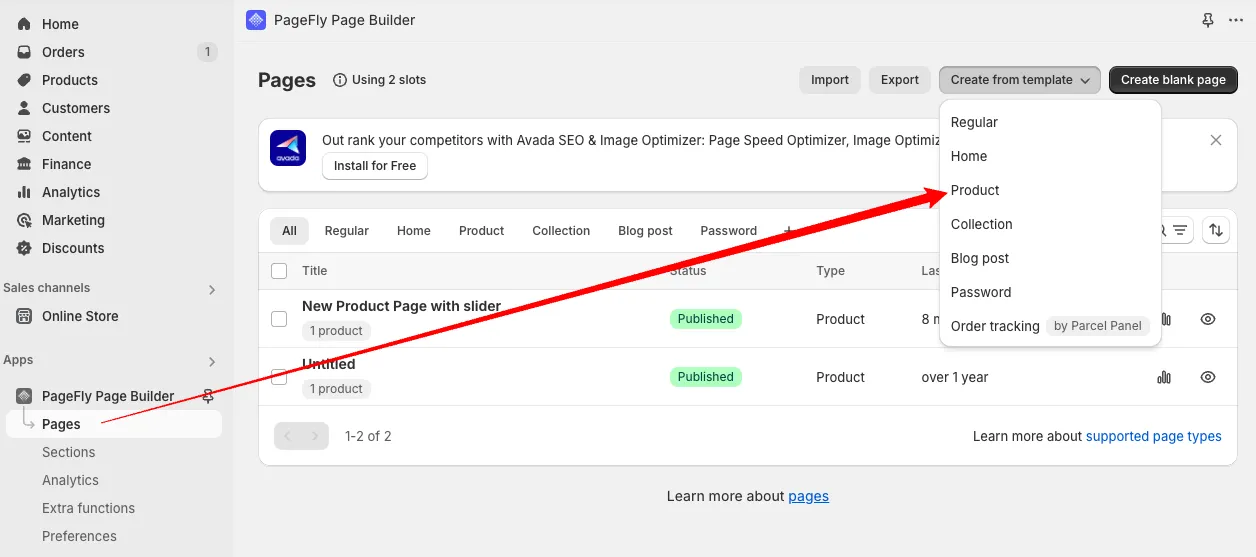1256x557 pixels.
Task: Click Create blank page button
Action: click(x=1173, y=80)
